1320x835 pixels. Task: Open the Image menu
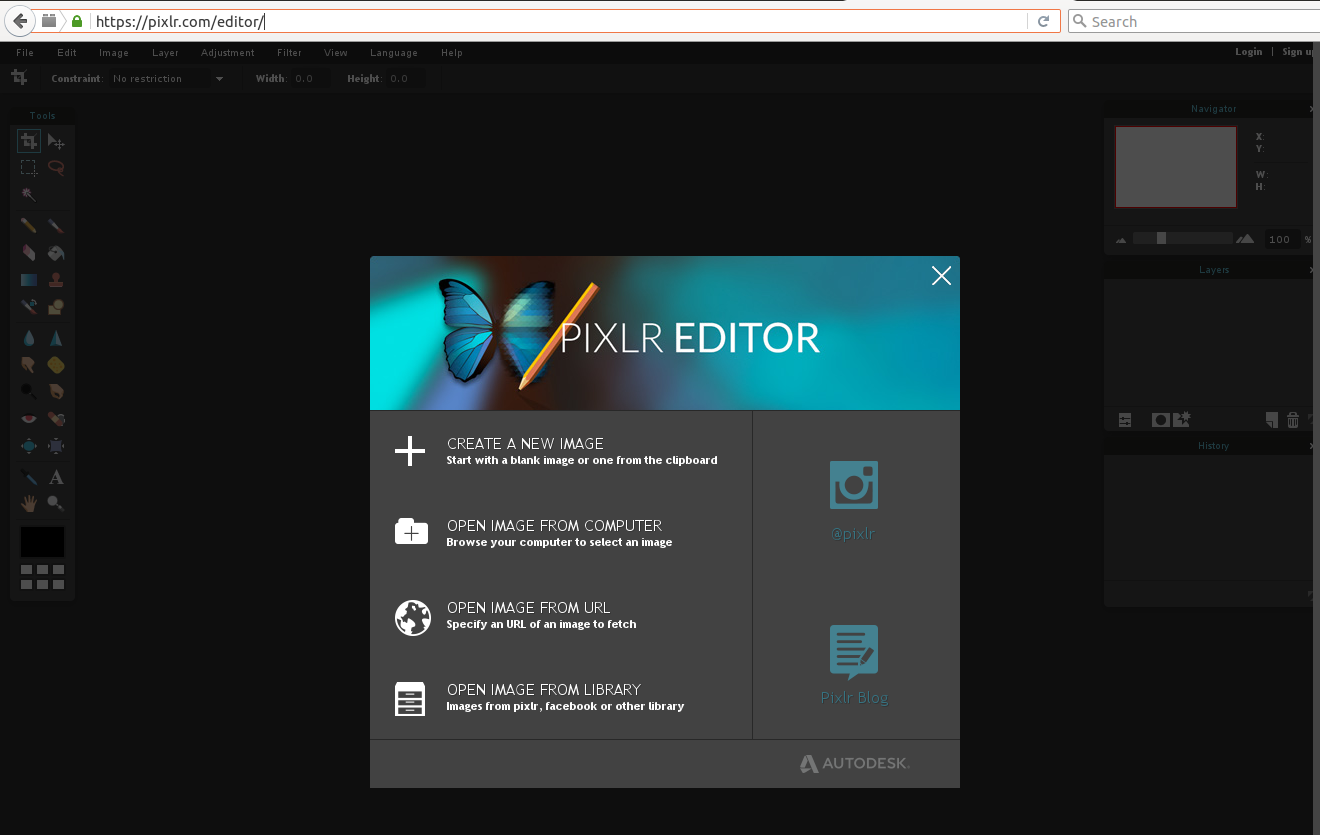tap(114, 53)
